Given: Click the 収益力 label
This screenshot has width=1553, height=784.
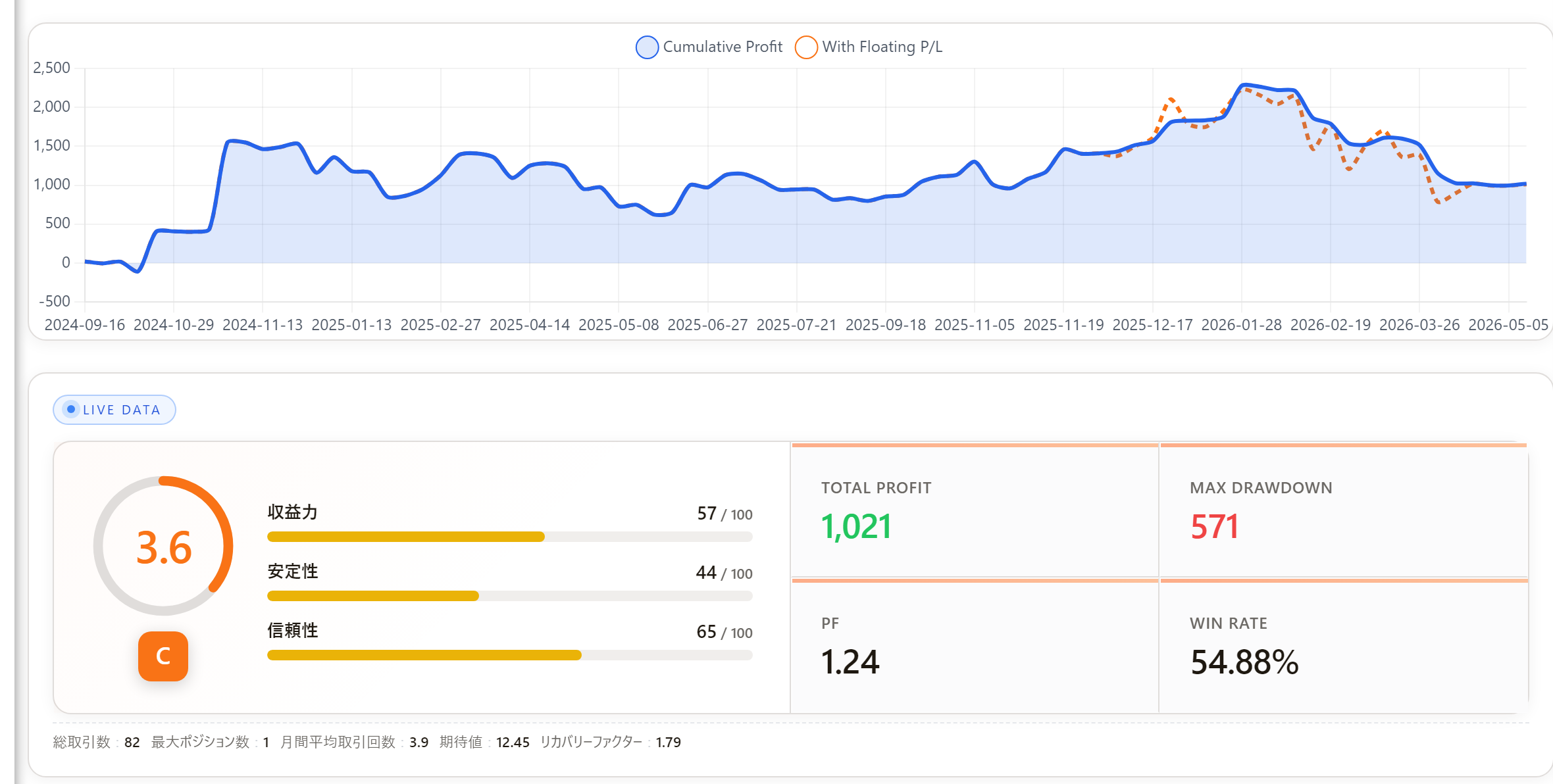Looking at the screenshot, I should coord(292,512).
